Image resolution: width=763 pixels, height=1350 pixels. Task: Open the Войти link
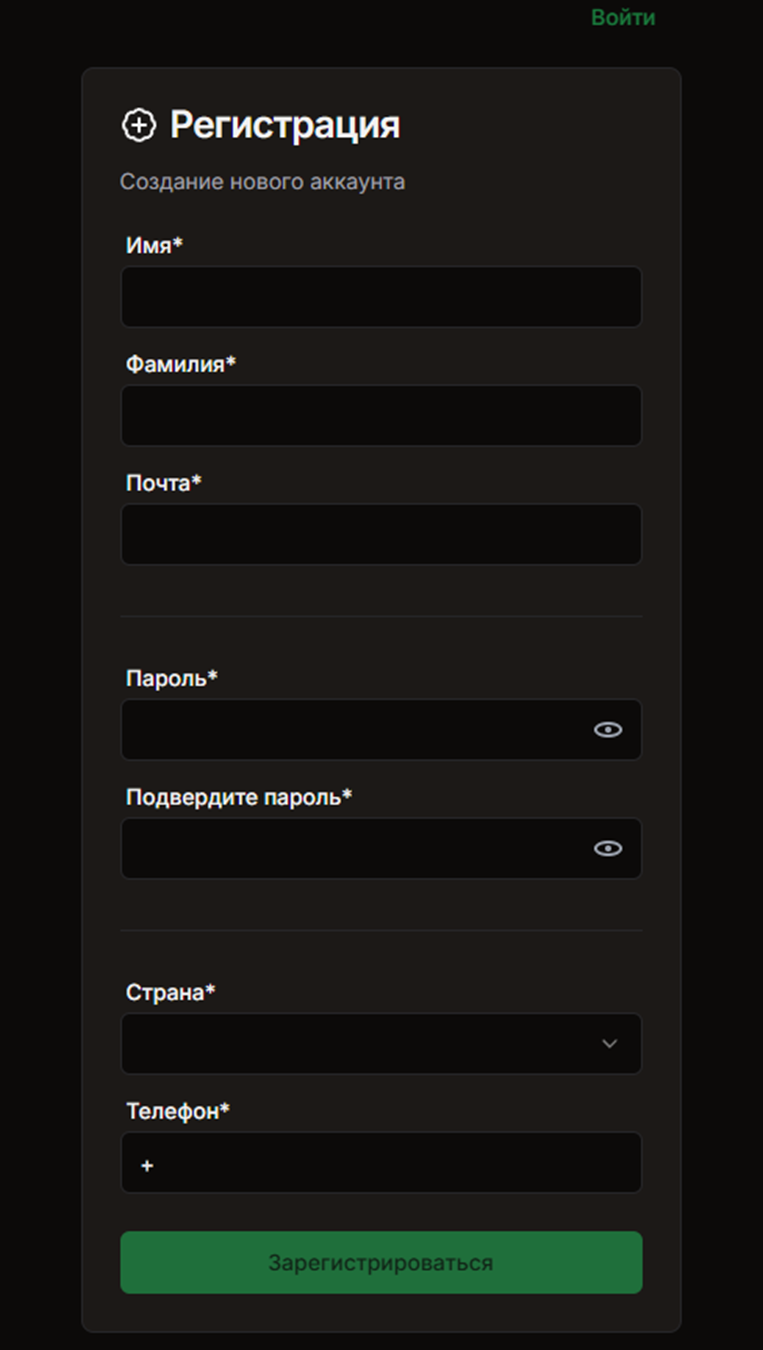pos(622,18)
